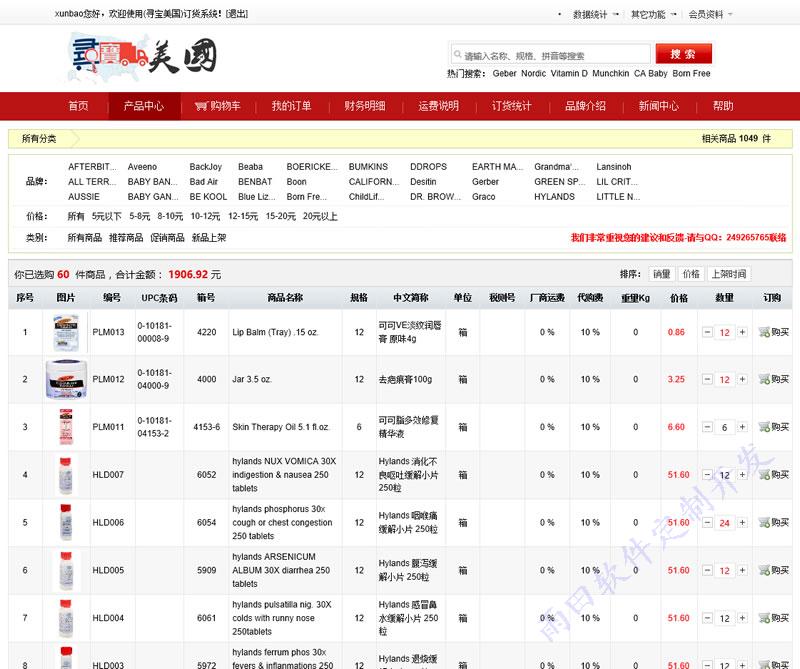The height and width of the screenshot is (669, 800).
Task: Click quantity field for PLM011 showing 6
Action: [x=724, y=427]
